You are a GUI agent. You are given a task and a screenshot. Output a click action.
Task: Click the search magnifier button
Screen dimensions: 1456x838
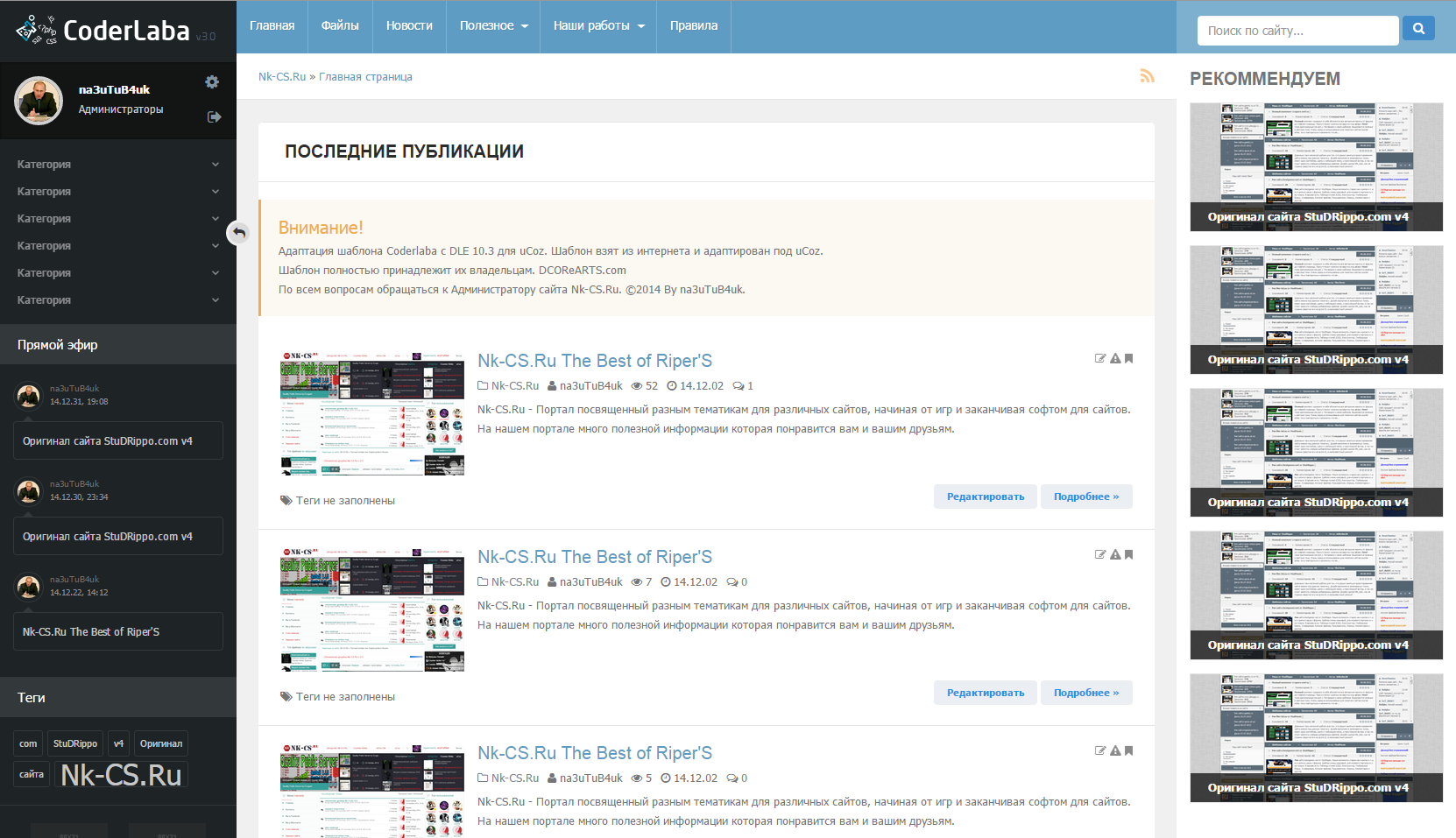tap(1418, 29)
